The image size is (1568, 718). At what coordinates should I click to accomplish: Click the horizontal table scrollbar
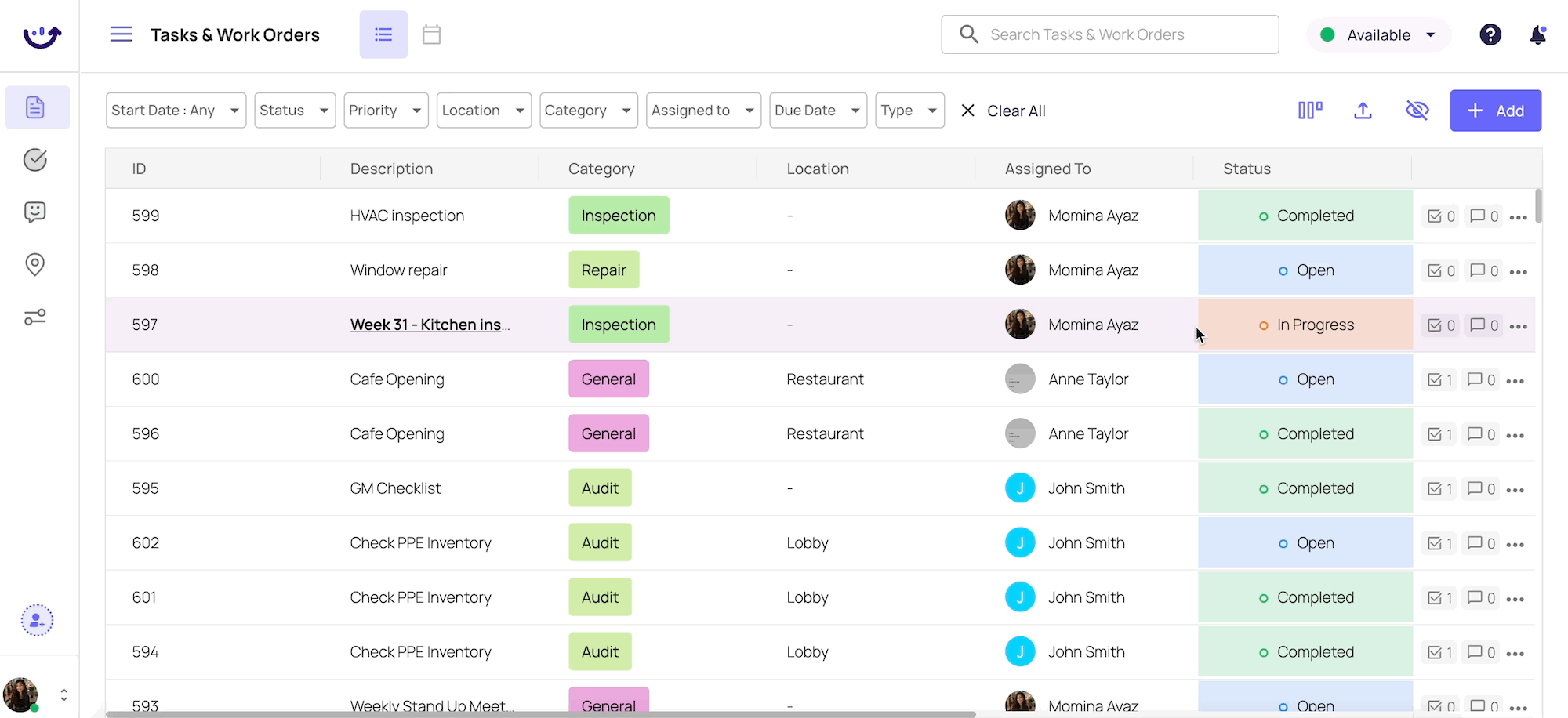541,714
